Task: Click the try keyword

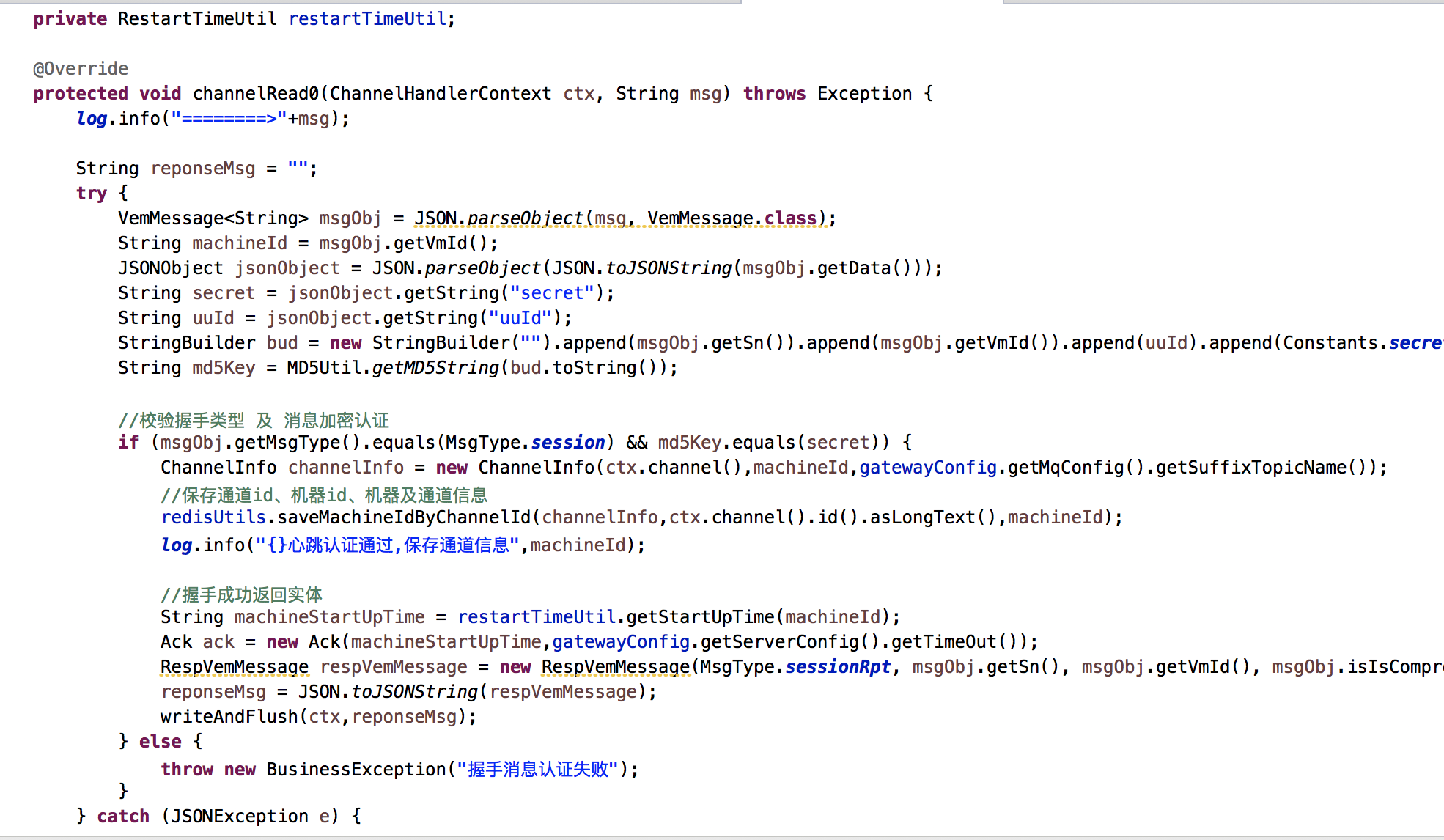Action: tap(92, 194)
